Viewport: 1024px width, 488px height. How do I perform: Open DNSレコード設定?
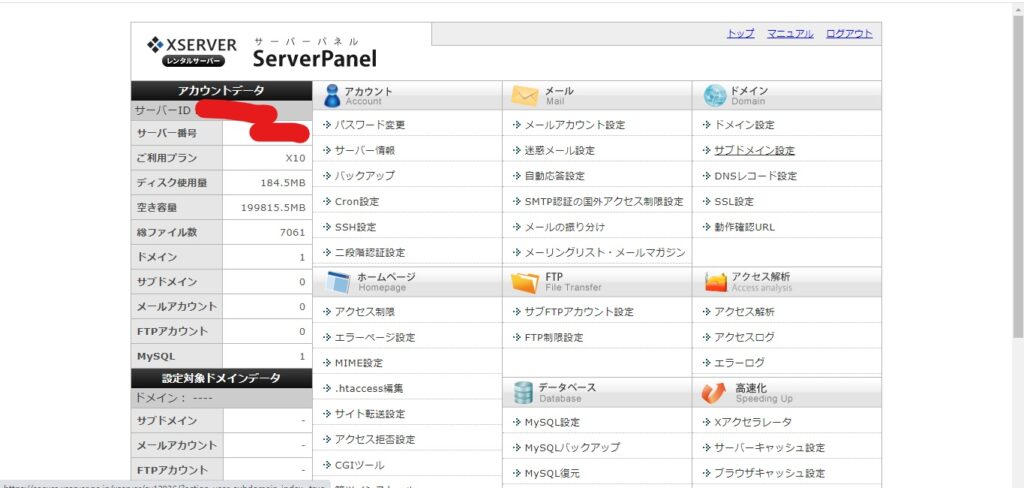tap(756, 176)
